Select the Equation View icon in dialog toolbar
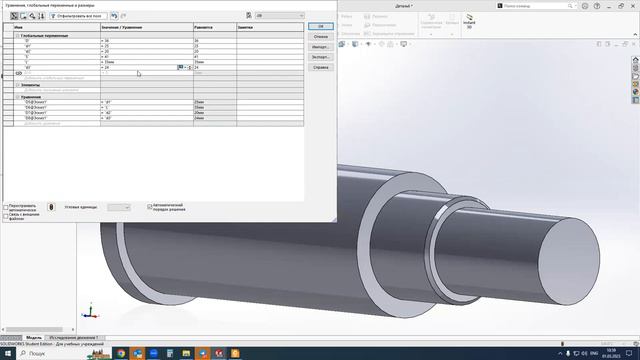The width and height of the screenshot is (640, 360). tap(14, 16)
